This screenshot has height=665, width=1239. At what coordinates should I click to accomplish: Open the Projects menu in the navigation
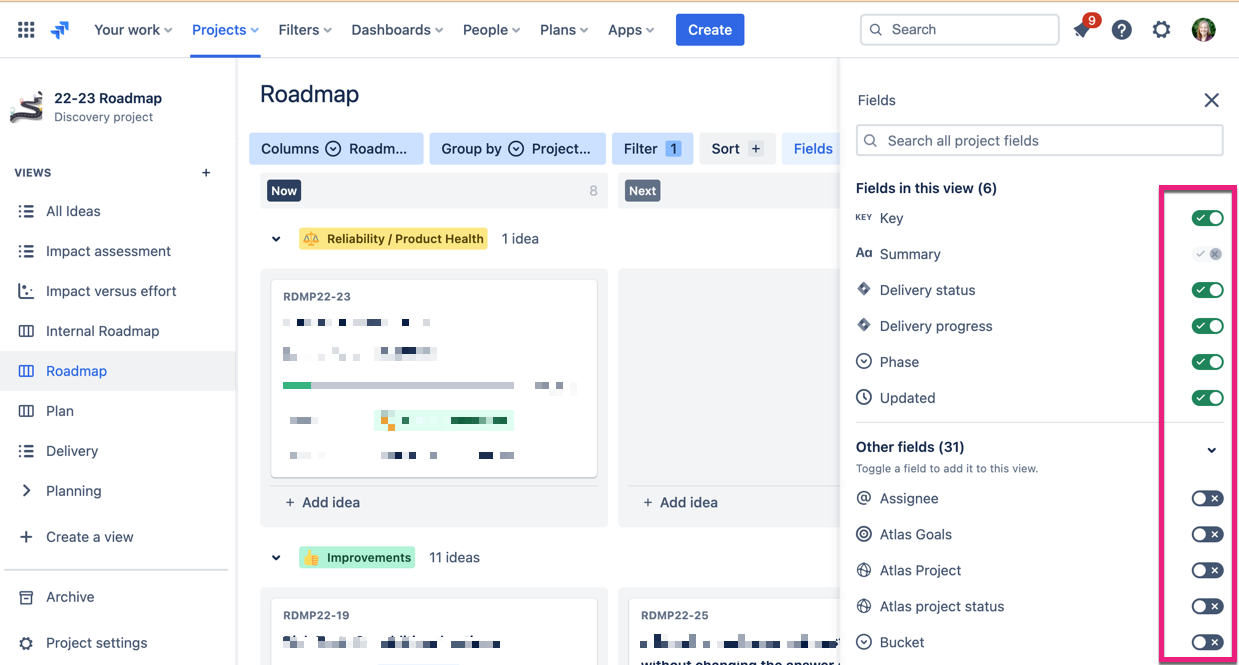[224, 29]
